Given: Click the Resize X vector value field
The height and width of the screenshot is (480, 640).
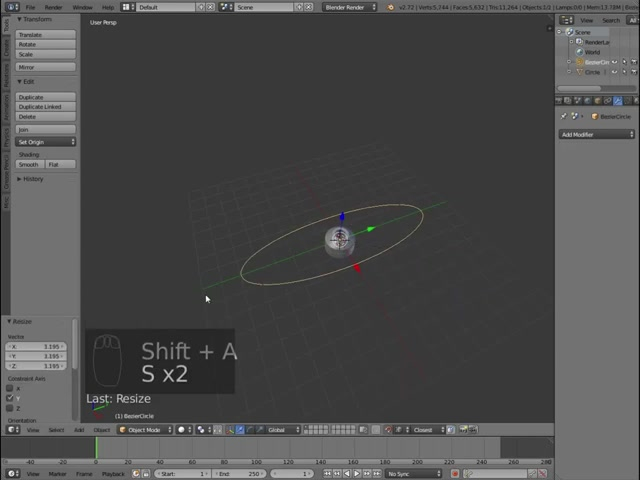Looking at the screenshot, I should [38, 347].
